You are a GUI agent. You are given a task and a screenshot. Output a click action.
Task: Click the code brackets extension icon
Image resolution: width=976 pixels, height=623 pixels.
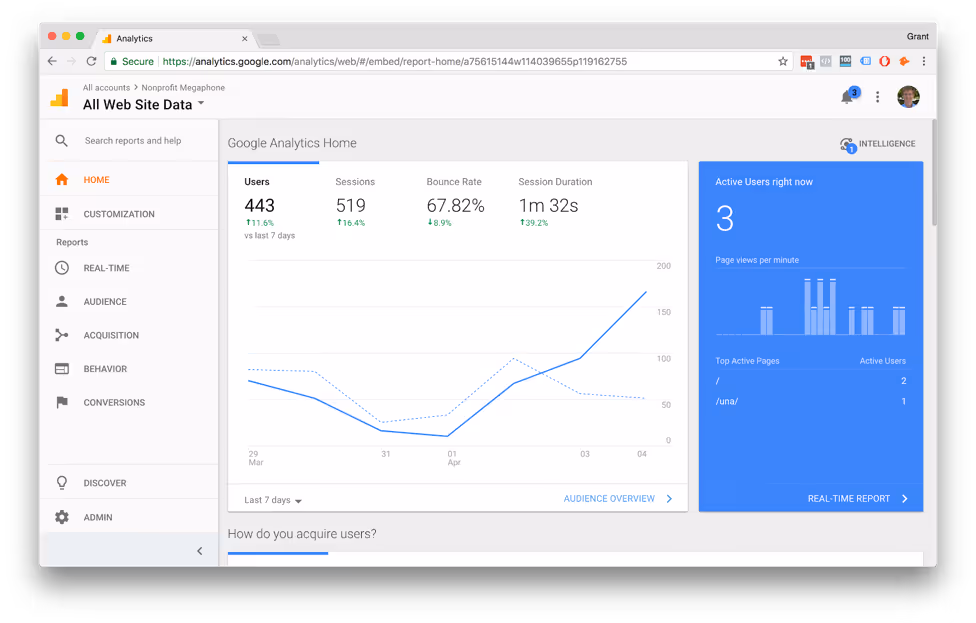825,61
